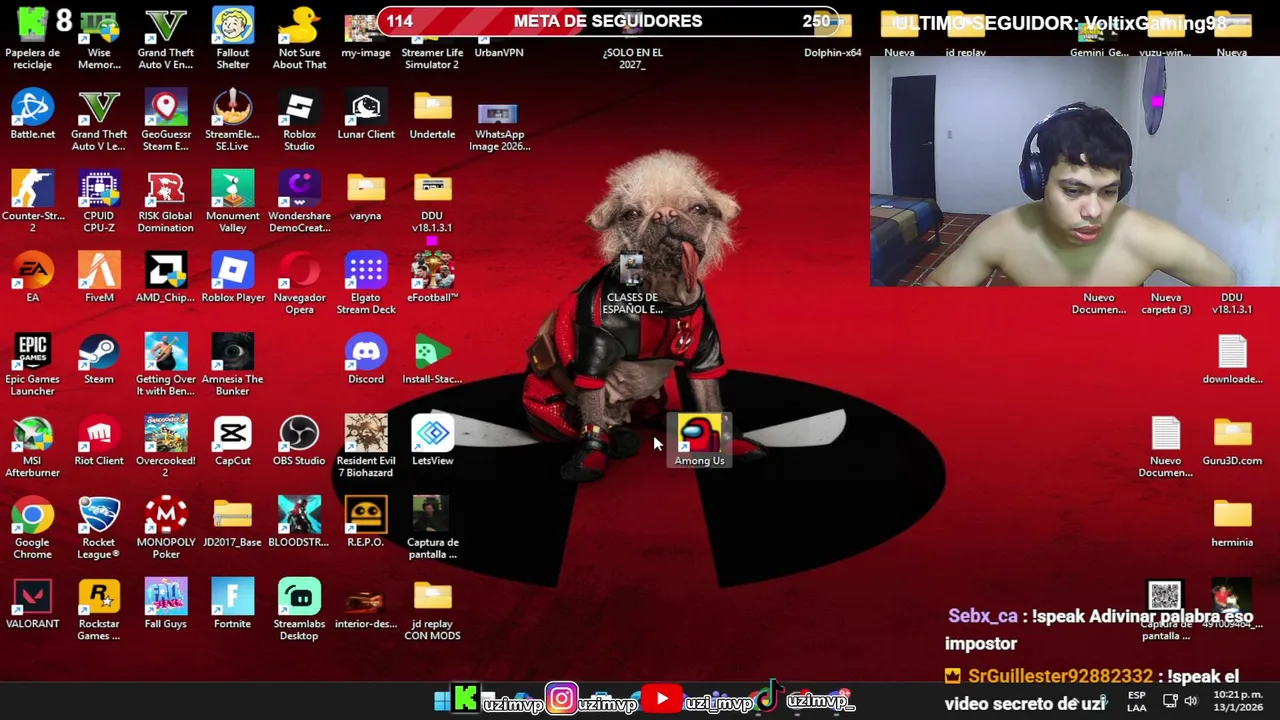Open GeoGuessr Steam Edition icon
Image resolution: width=1280 pixels, height=720 pixels.
pyautogui.click(x=166, y=120)
